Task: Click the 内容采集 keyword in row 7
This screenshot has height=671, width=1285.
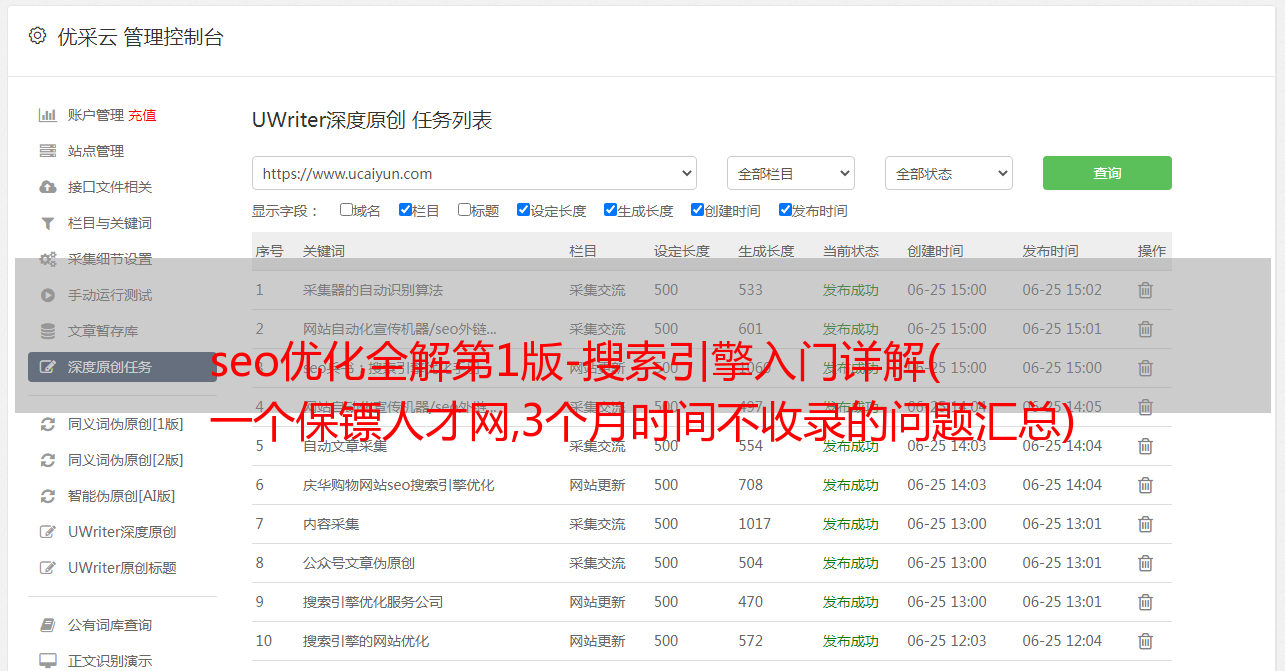Action: (331, 524)
